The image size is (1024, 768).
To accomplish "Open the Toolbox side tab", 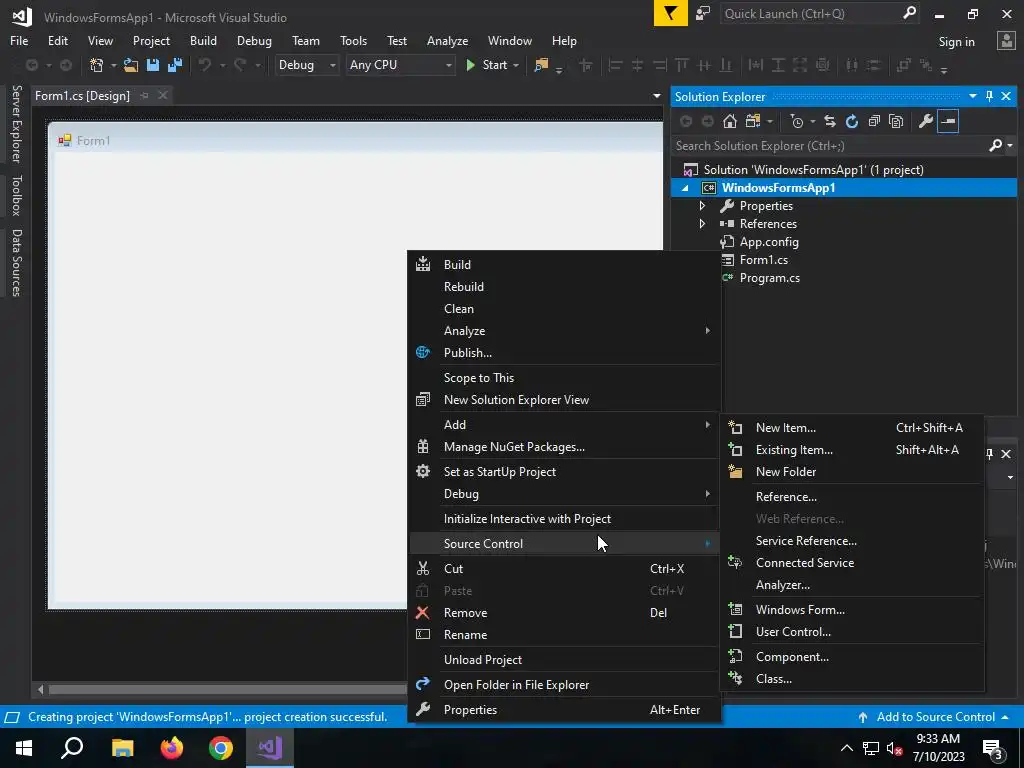I will (x=16, y=195).
